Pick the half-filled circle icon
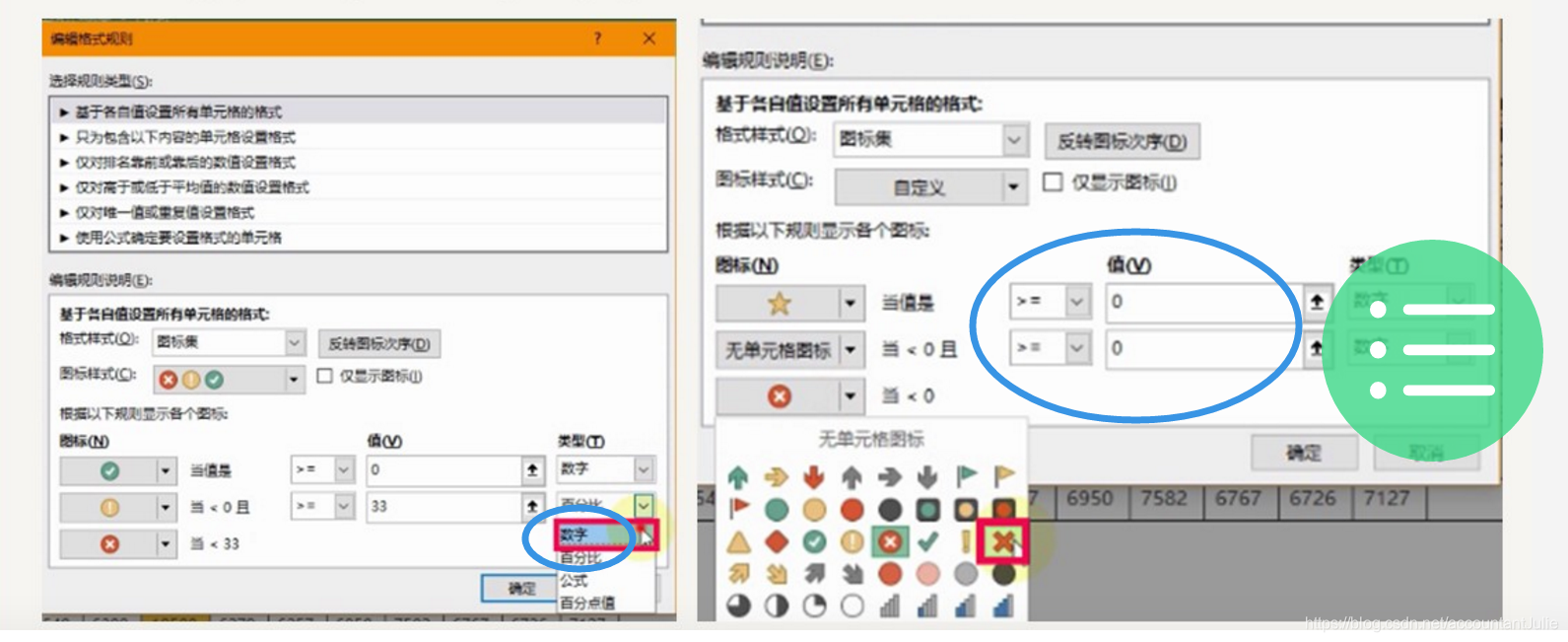Viewport: 1568px width, 642px height. pyautogui.click(x=777, y=606)
